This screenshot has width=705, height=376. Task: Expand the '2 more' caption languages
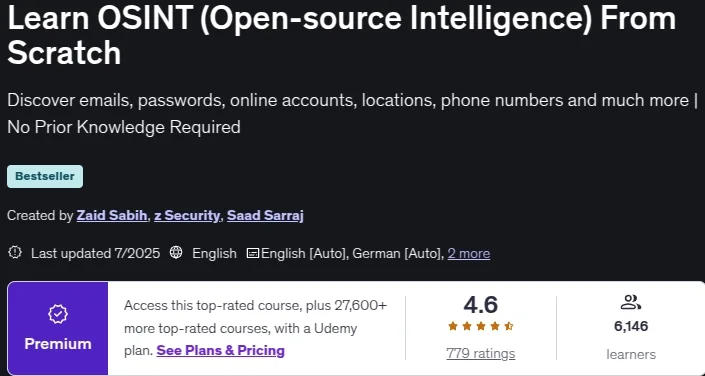tap(469, 254)
